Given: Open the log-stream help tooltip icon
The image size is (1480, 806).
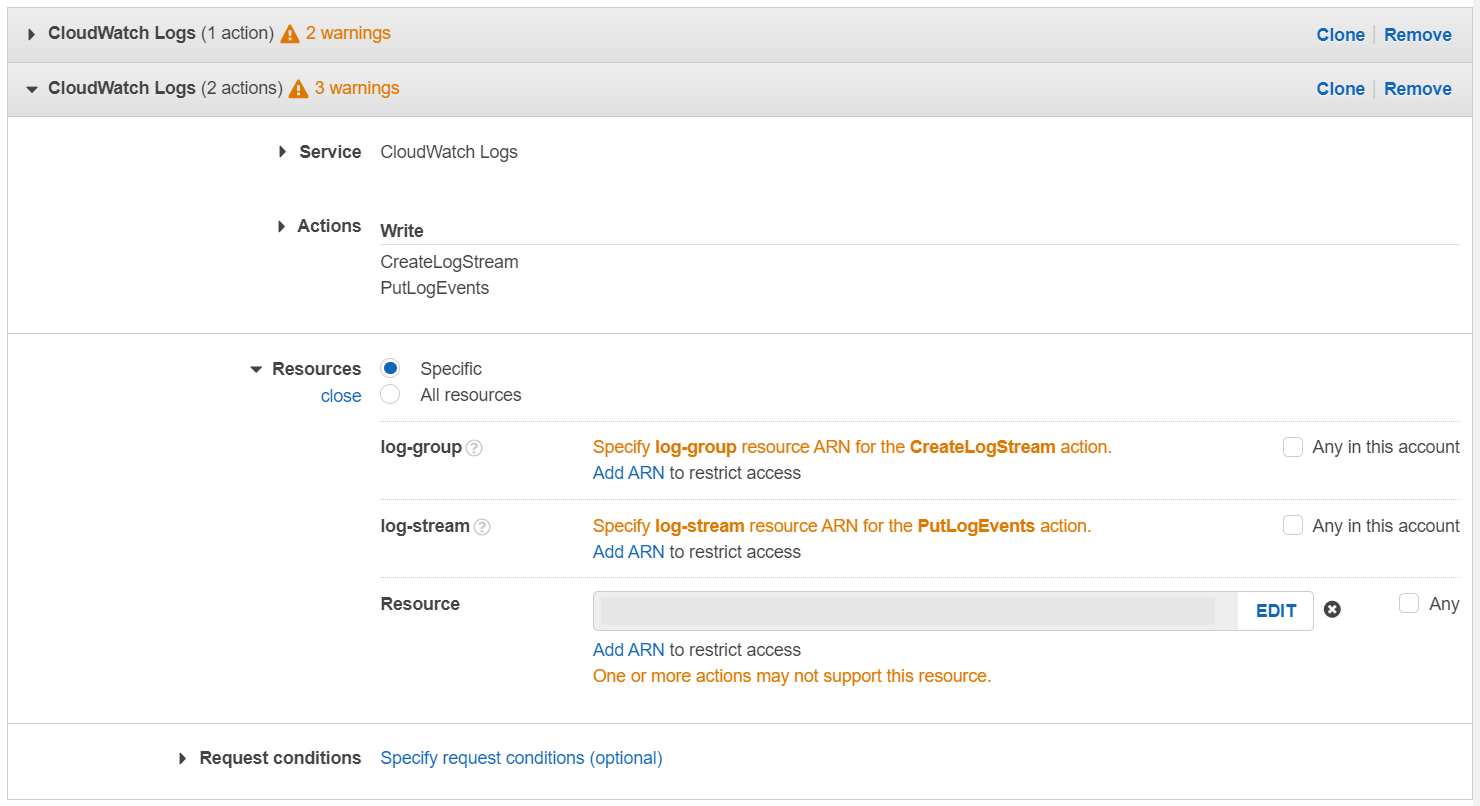Looking at the screenshot, I should (482, 526).
